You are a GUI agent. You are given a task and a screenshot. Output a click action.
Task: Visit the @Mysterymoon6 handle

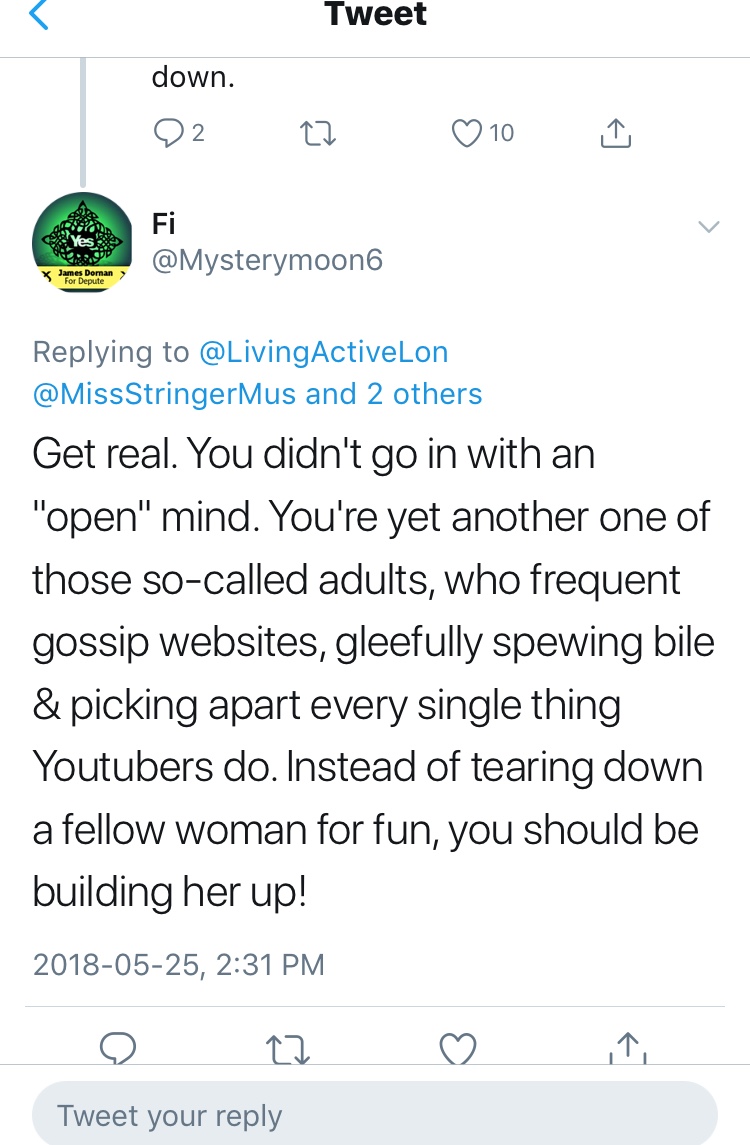[267, 260]
